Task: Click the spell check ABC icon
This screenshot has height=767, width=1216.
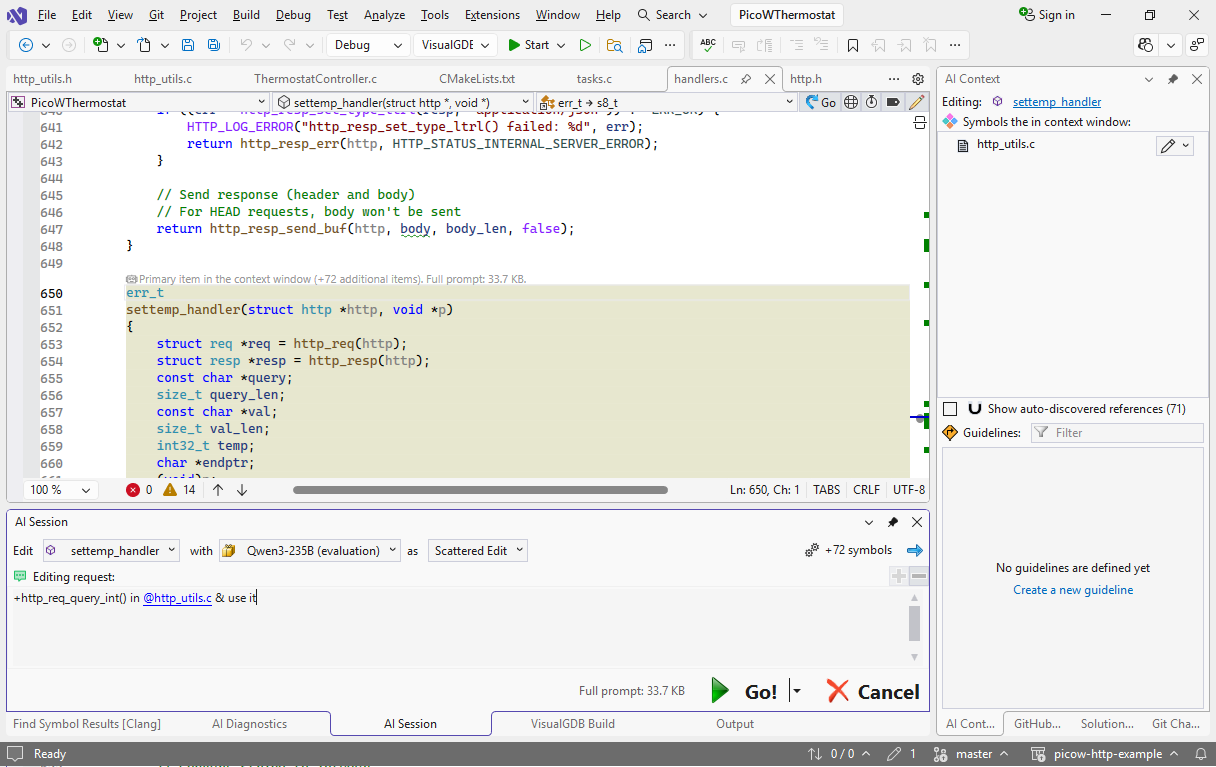Action: (x=708, y=45)
